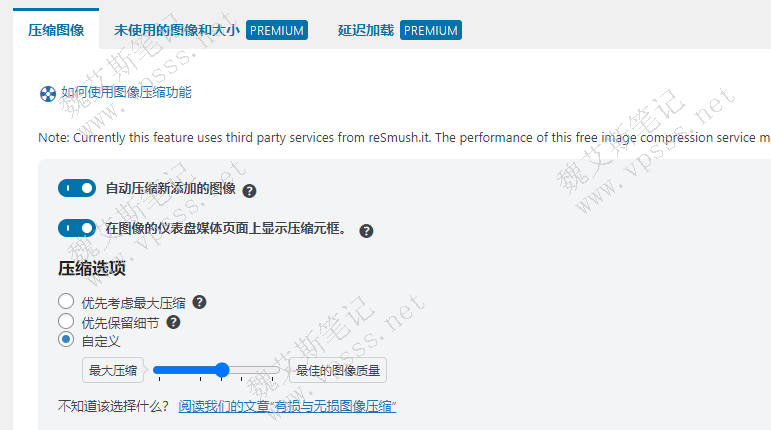
Task: Click PREMIUM badge beside 延迟加载
Action: [430, 30]
